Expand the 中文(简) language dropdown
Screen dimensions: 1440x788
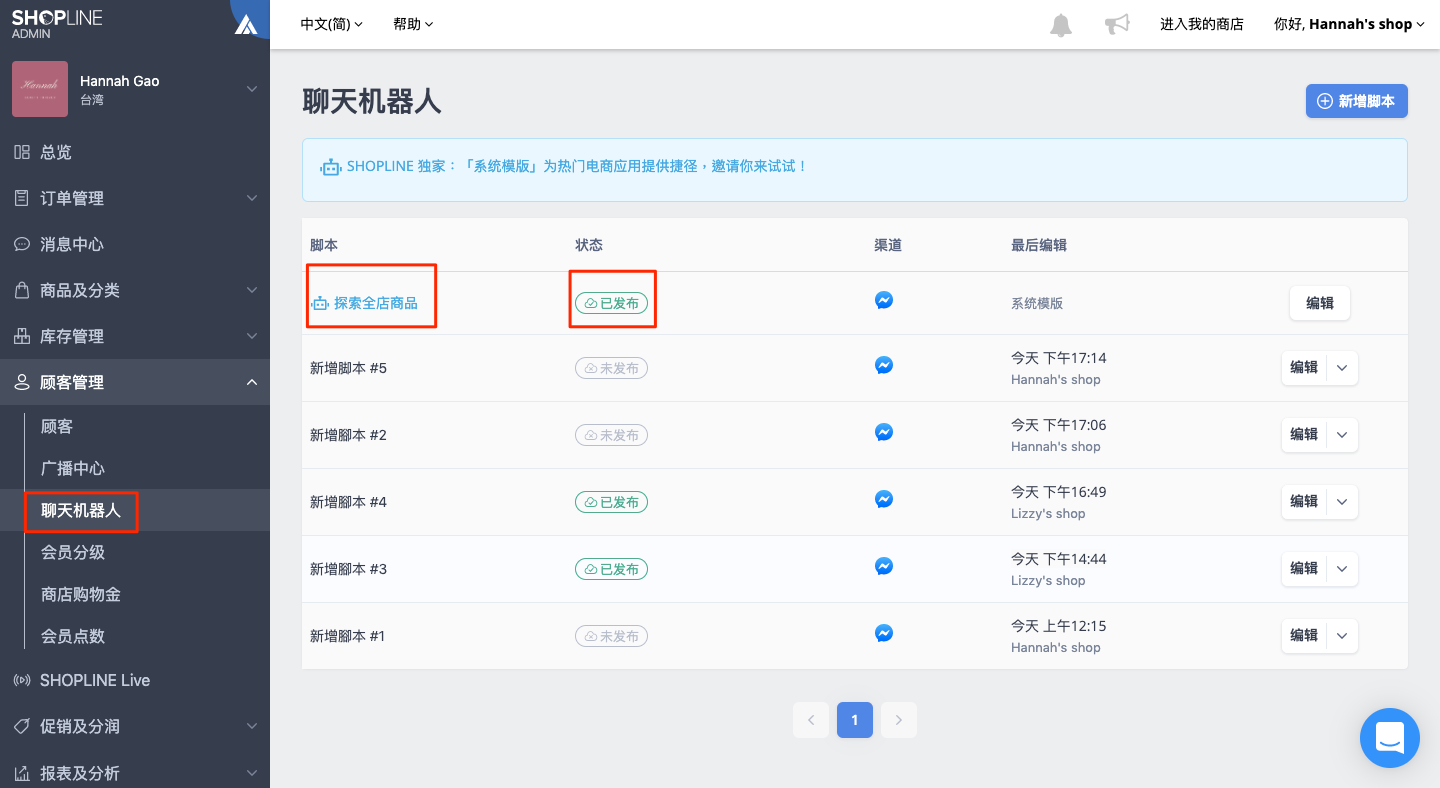(332, 24)
